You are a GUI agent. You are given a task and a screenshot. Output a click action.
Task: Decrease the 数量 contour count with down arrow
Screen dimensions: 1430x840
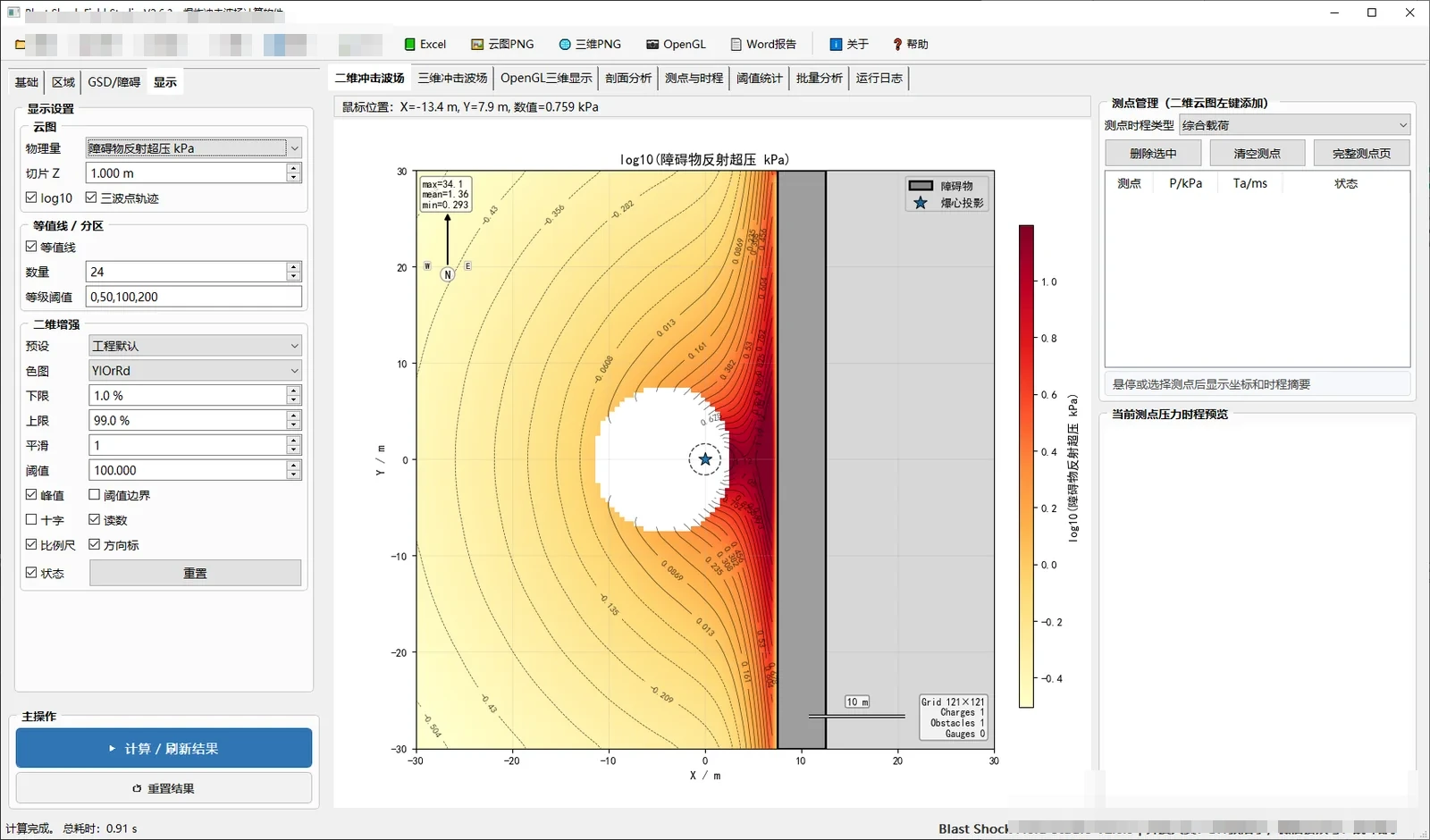point(293,276)
